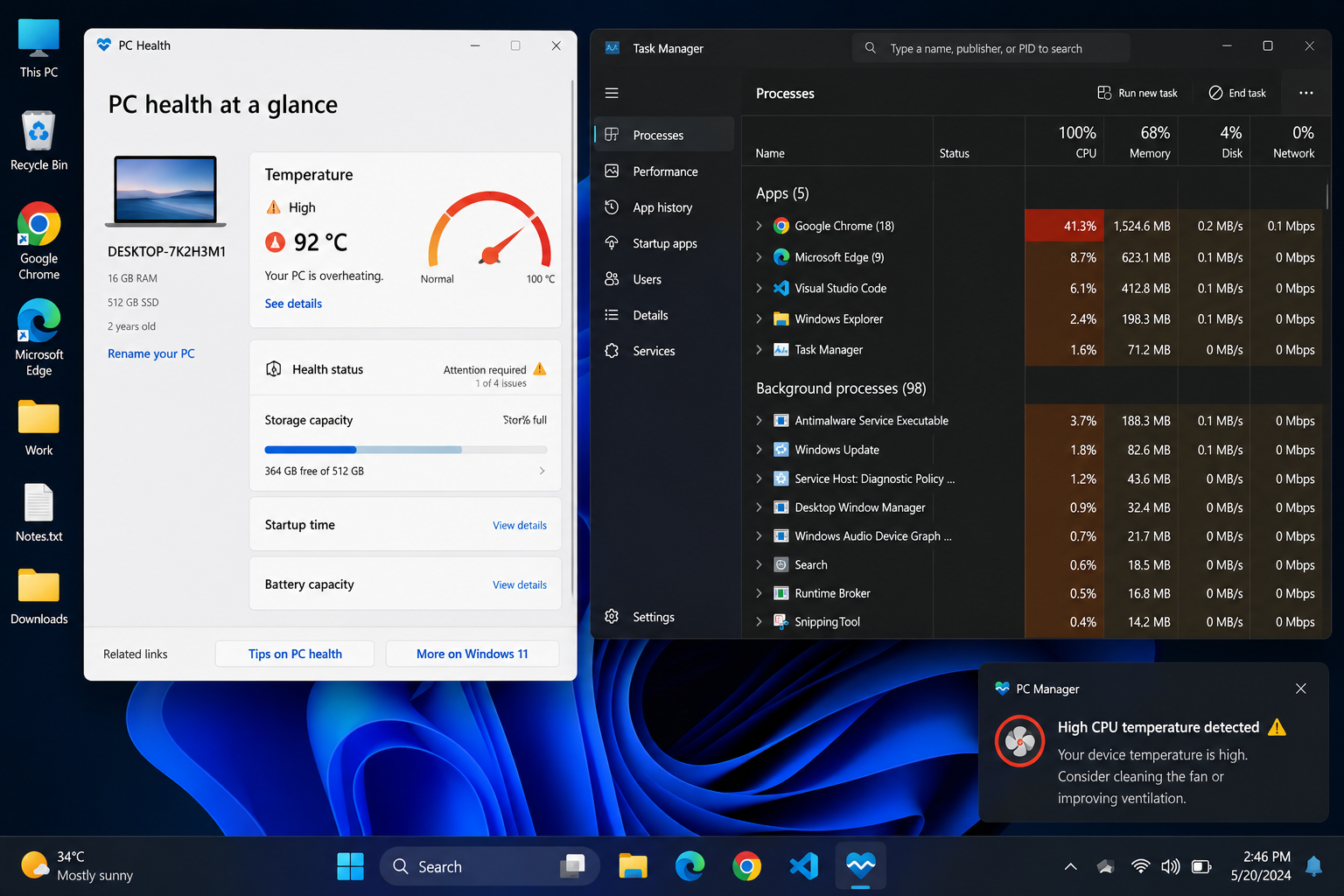The width and height of the screenshot is (1344, 896).
Task: Select the Details tab
Action: pyautogui.click(x=665, y=315)
